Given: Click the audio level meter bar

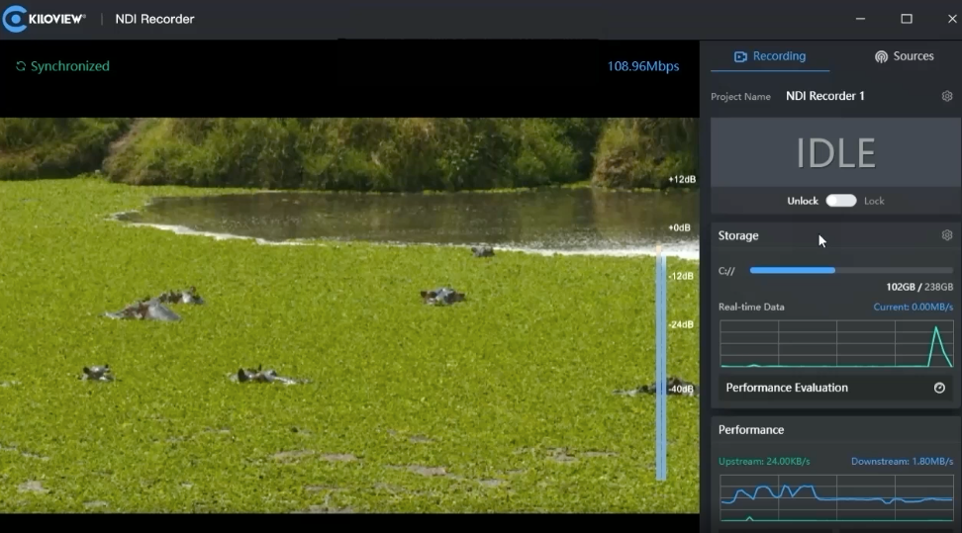Looking at the screenshot, I should 661,362.
